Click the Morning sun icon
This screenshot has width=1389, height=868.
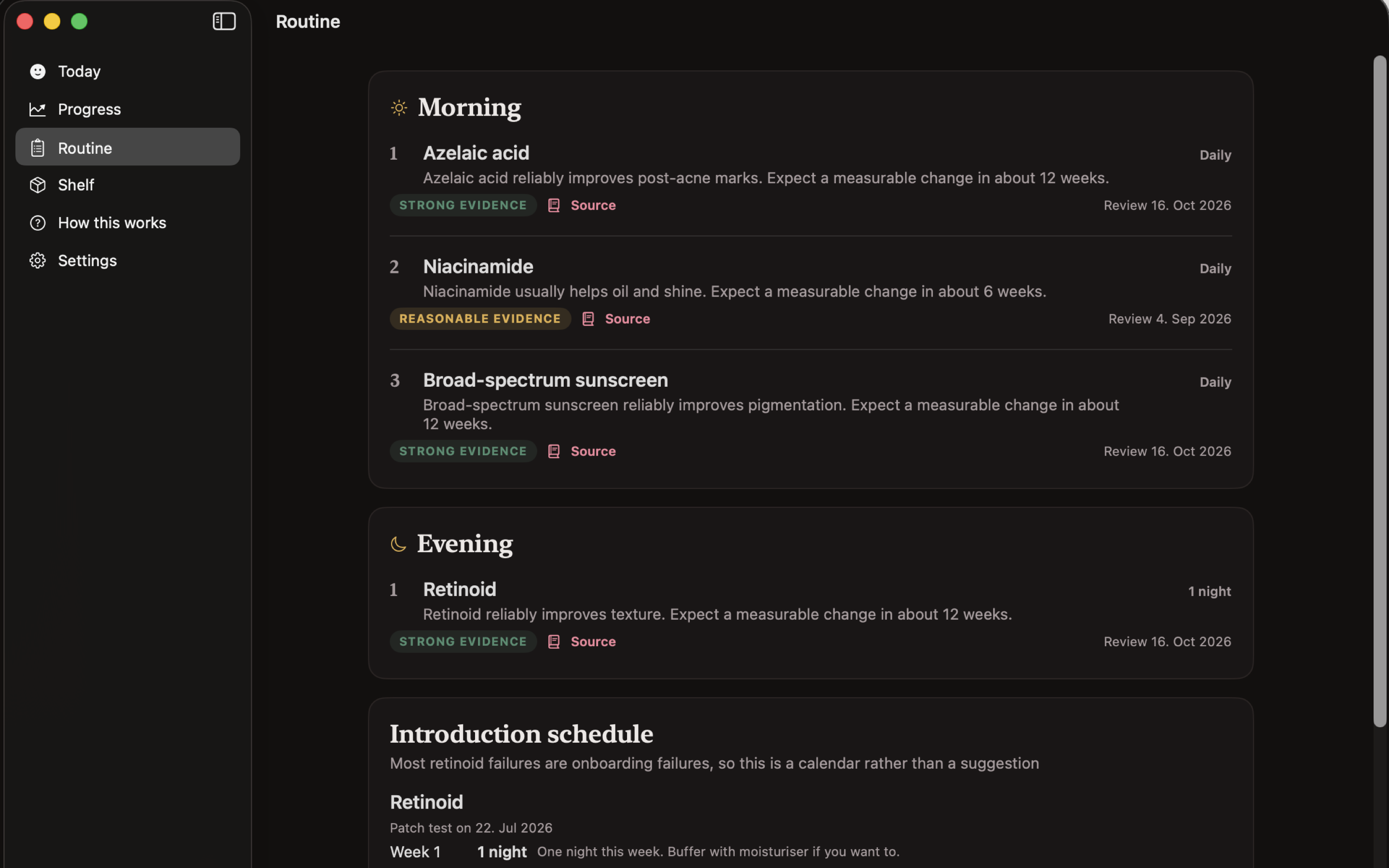coord(399,108)
